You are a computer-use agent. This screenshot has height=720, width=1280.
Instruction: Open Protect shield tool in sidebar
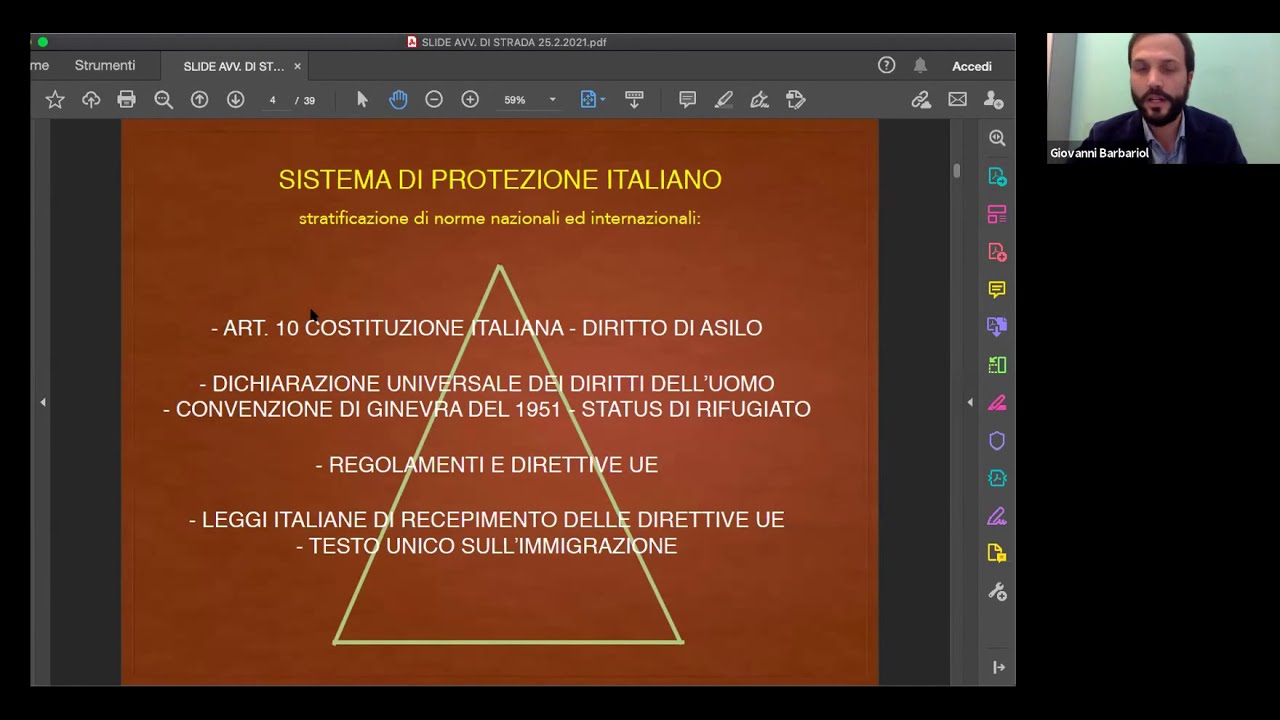(x=997, y=441)
